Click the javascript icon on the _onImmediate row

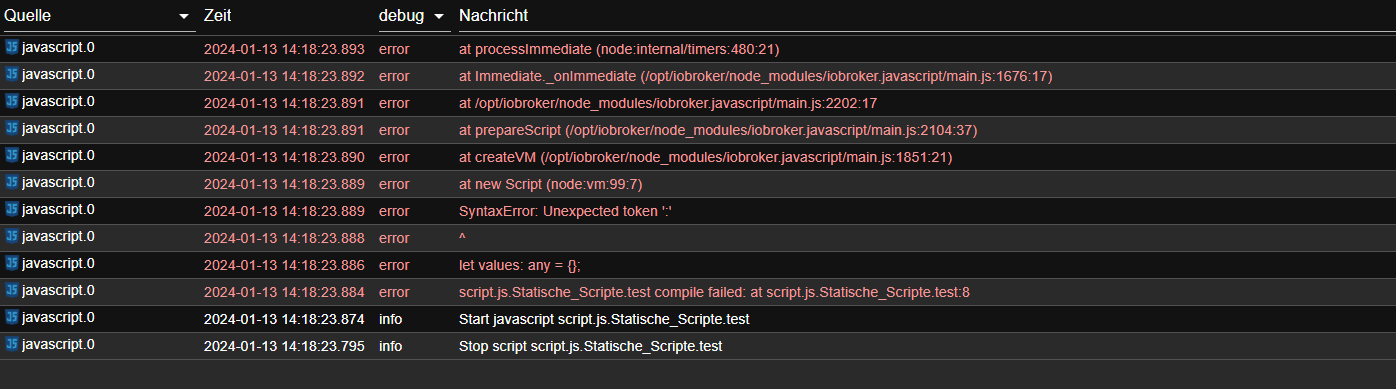[12, 74]
